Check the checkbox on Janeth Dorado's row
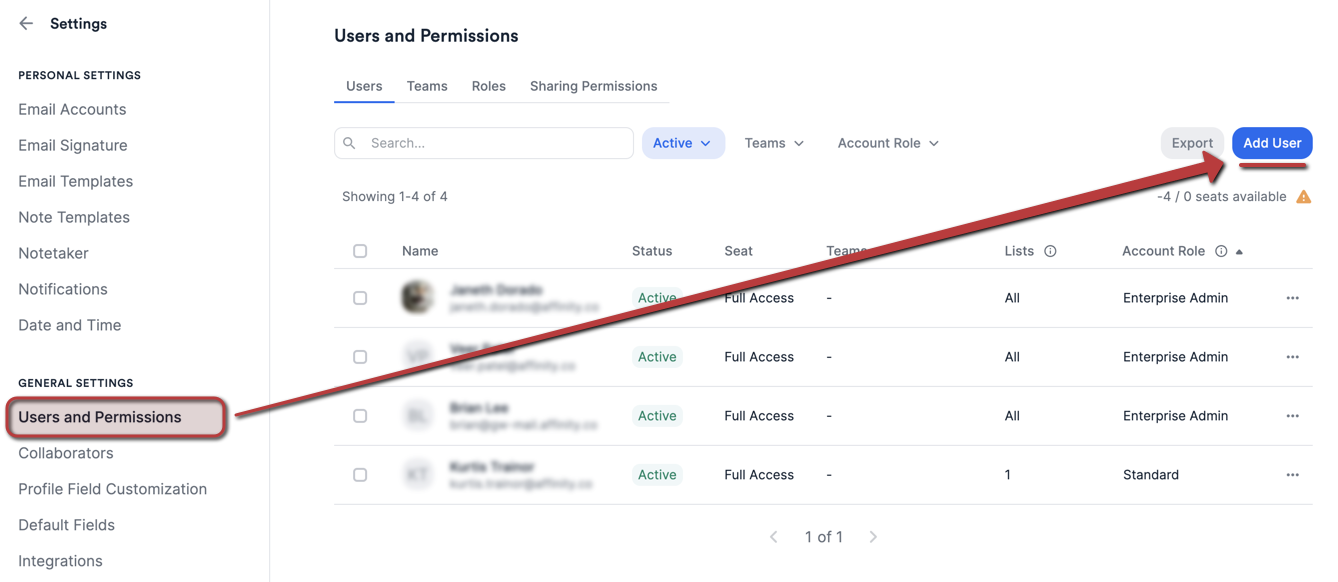This screenshot has height=582, width=1338. [x=360, y=297]
